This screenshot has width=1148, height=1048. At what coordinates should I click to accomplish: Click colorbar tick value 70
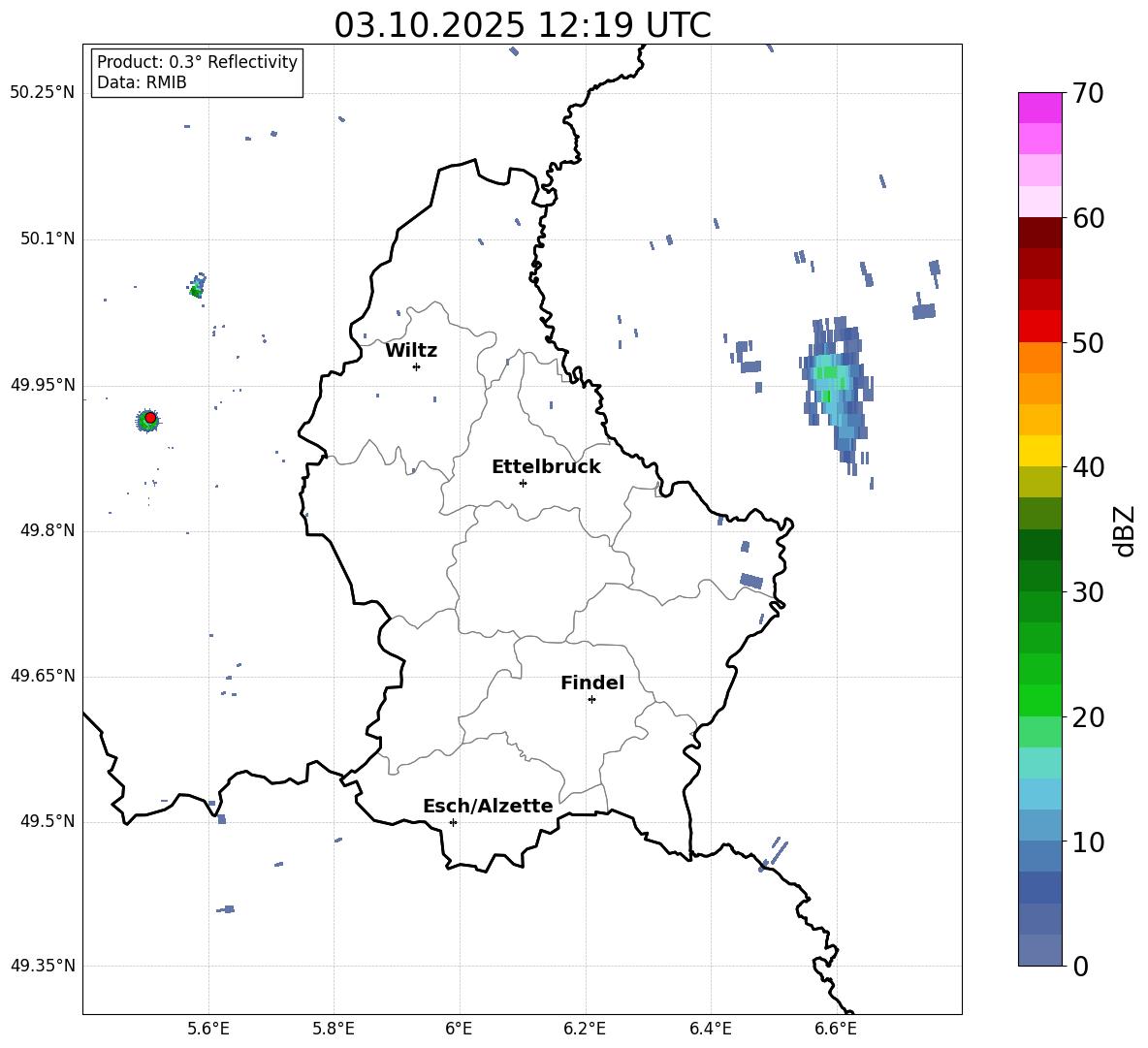(1088, 93)
